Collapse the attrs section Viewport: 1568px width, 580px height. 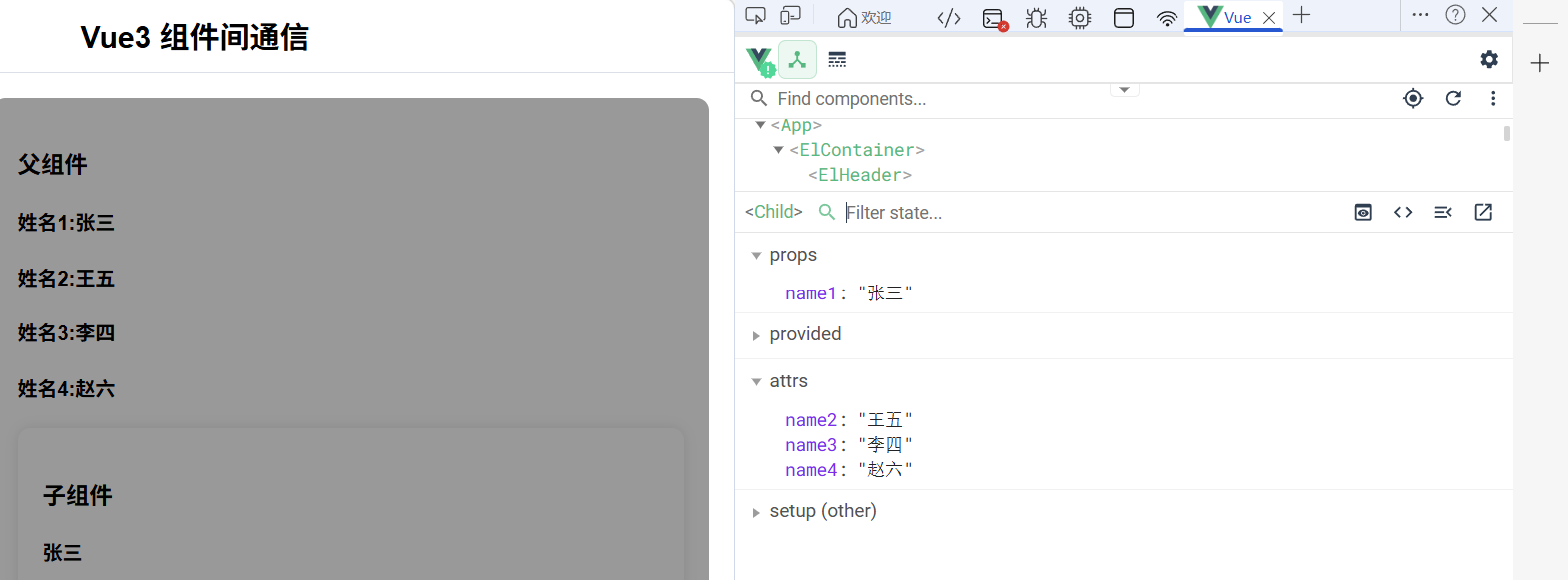pyautogui.click(x=756, y=382)
